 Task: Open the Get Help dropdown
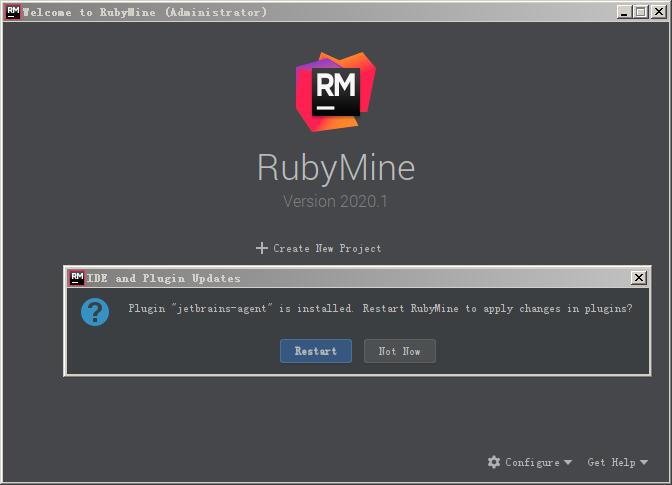tap(618, 462)
